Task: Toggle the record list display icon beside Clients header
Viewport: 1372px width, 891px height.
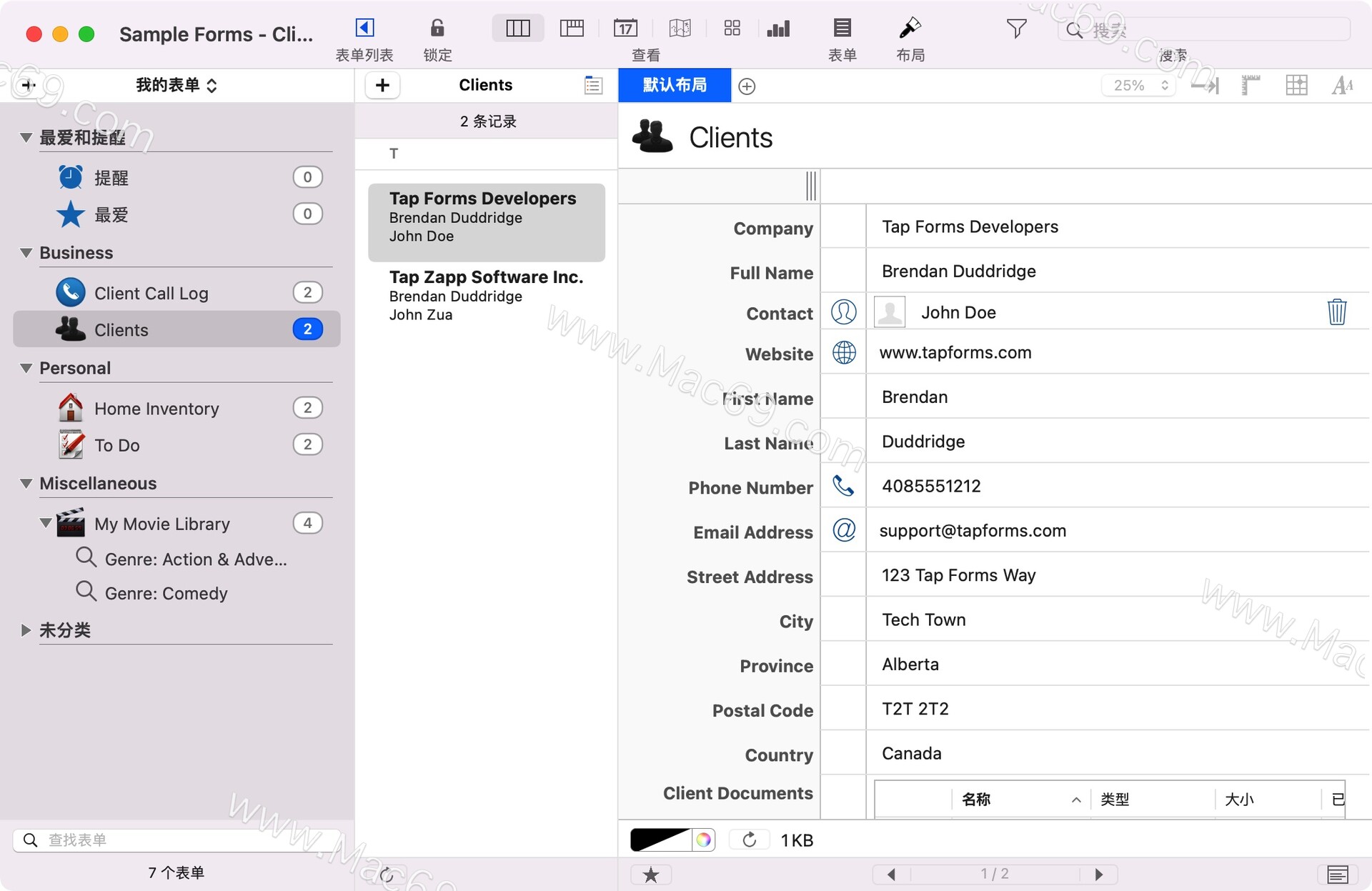Action: tap(592, 84)
